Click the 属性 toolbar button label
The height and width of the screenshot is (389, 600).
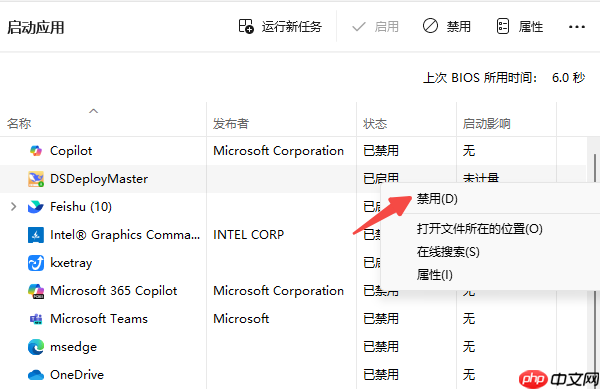click(x=531, y=26)
